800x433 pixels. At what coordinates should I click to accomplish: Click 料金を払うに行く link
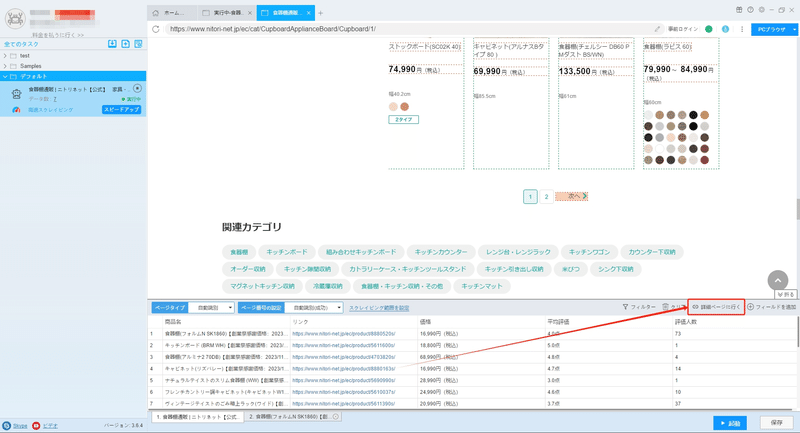click(x=58, y=35)
